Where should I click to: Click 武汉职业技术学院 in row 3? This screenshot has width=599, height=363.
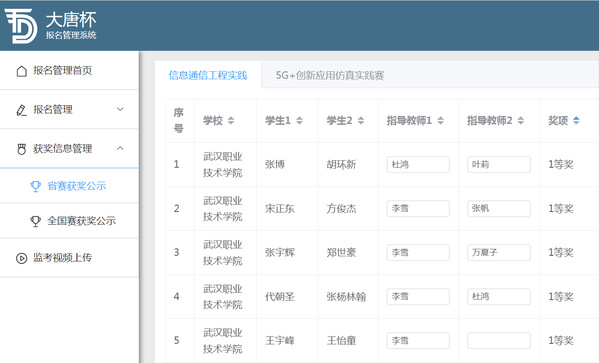click(x=222, y=253)
